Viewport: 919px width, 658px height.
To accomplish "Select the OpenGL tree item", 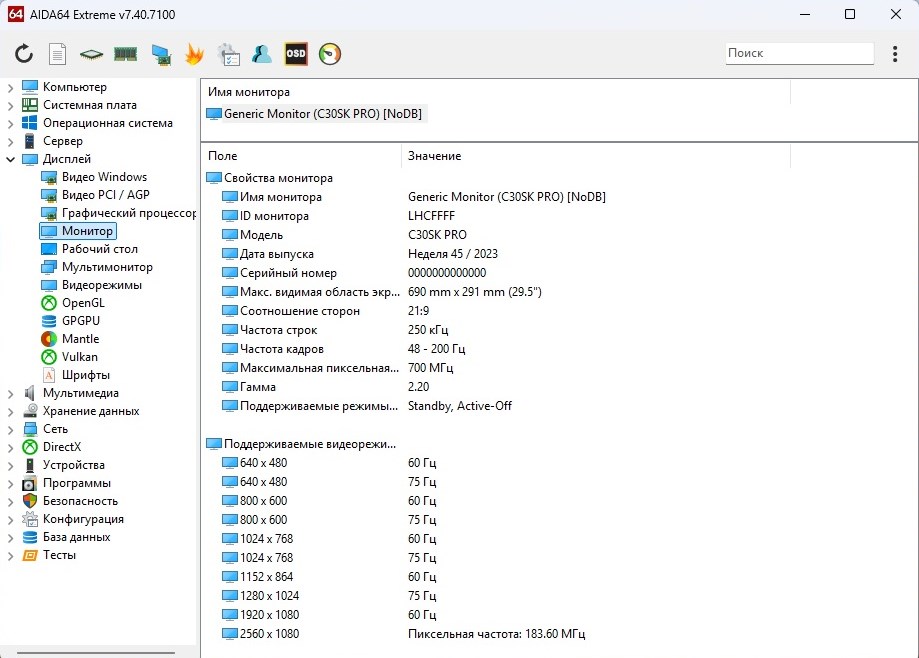I will click(x=82, y=303).
